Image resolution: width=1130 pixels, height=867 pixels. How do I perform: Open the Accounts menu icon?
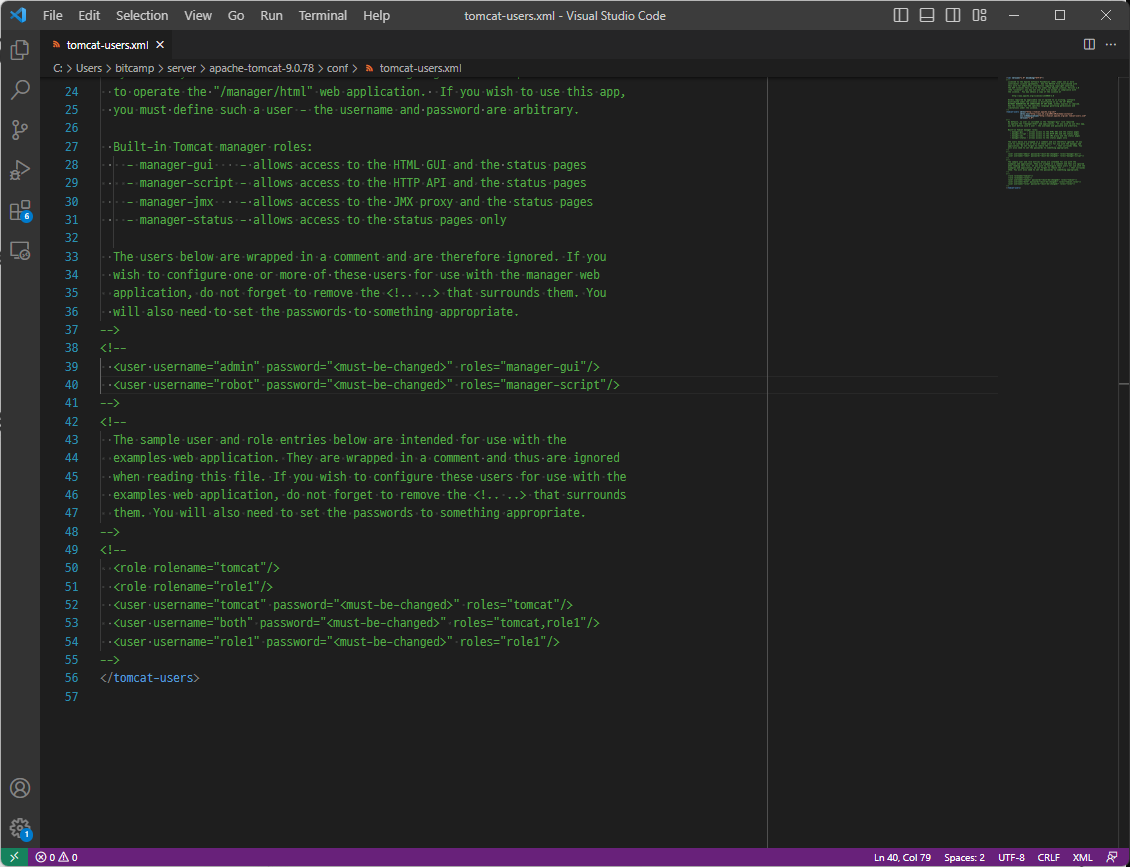[20, 788]
